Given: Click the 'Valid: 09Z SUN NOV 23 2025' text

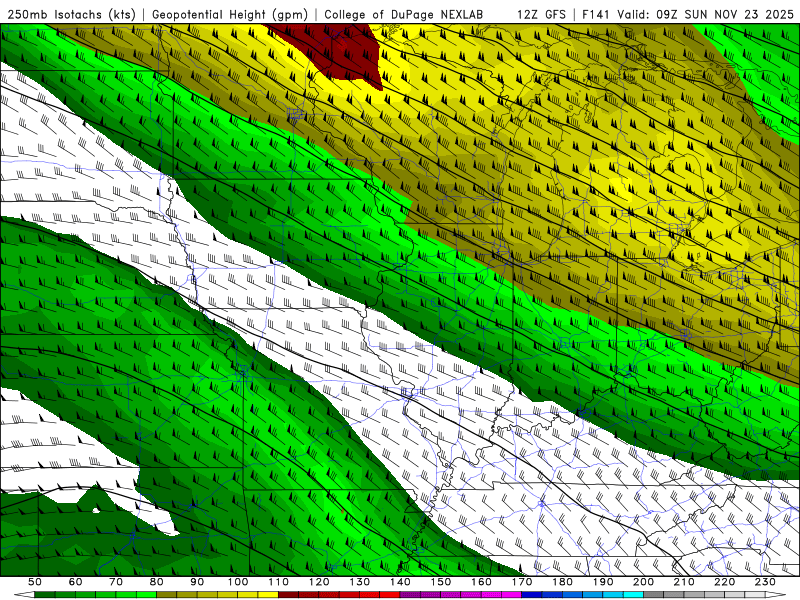Looking at the screenshot, I should [705, 14].
